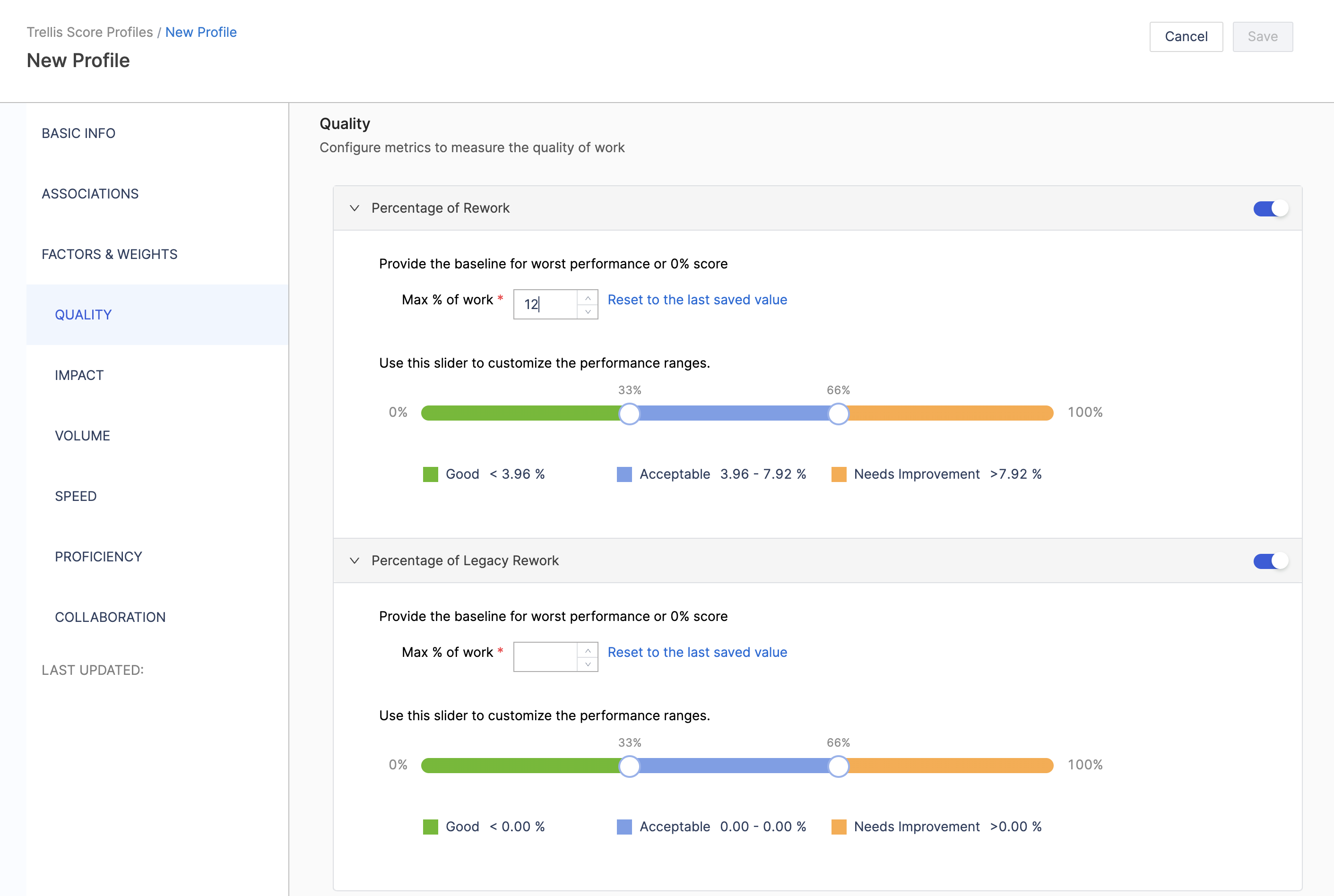Click decrement arrow on Legacy Rework Max % field
The image size is (1334, 896).
pos(588,664)
